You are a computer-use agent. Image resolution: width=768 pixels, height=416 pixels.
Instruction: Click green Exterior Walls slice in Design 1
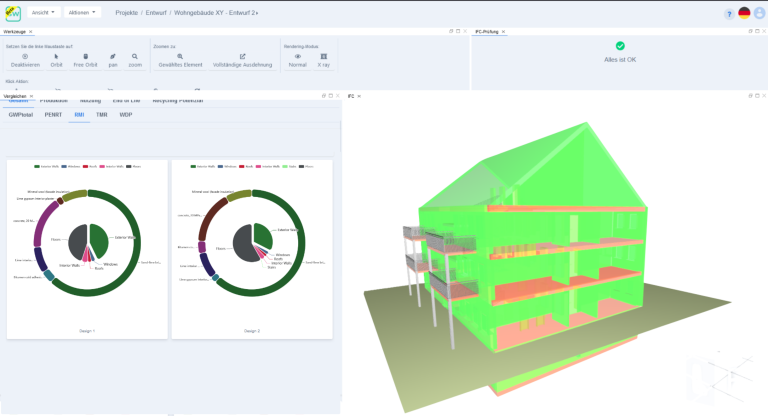click(99, 240)
